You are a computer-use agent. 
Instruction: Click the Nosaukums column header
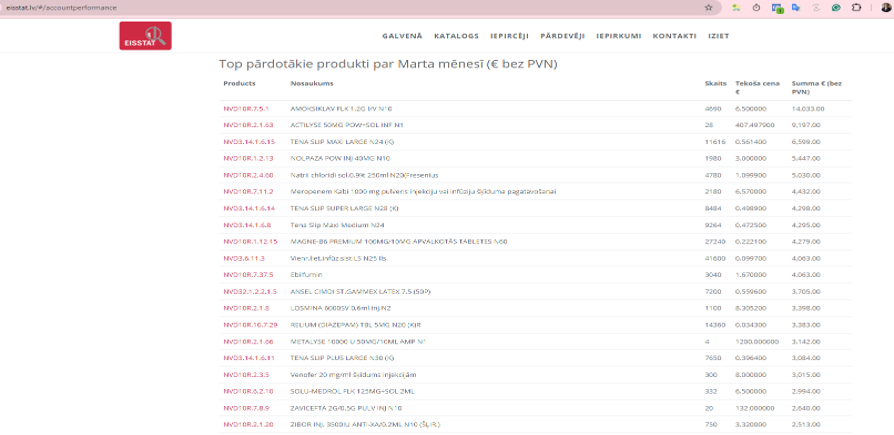click(312, 83)
